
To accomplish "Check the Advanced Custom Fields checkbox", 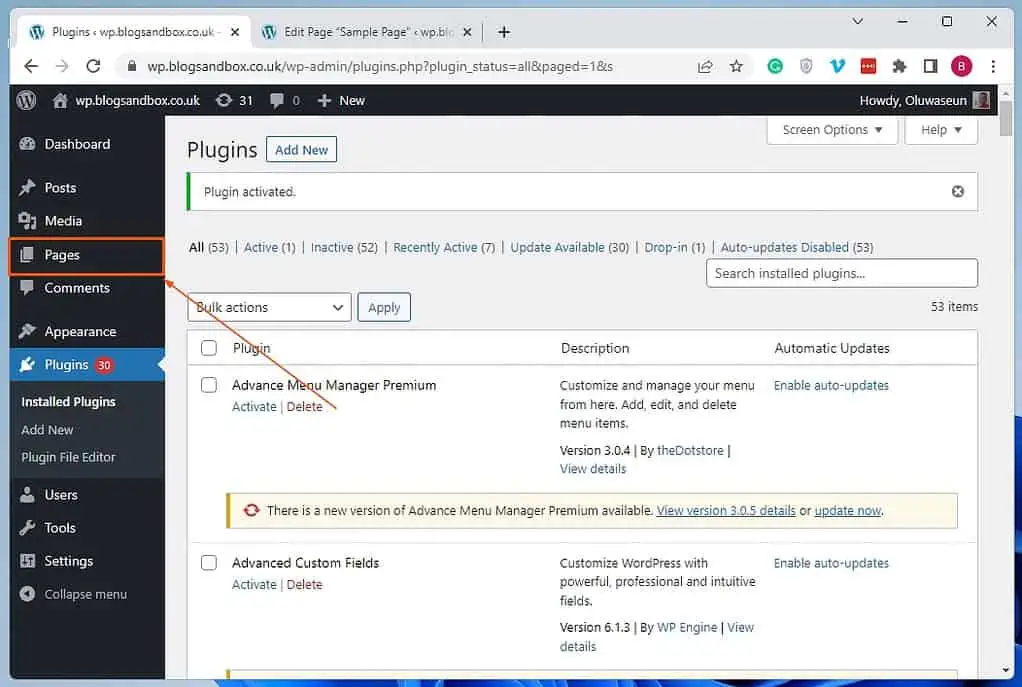I will coord(209,563).
